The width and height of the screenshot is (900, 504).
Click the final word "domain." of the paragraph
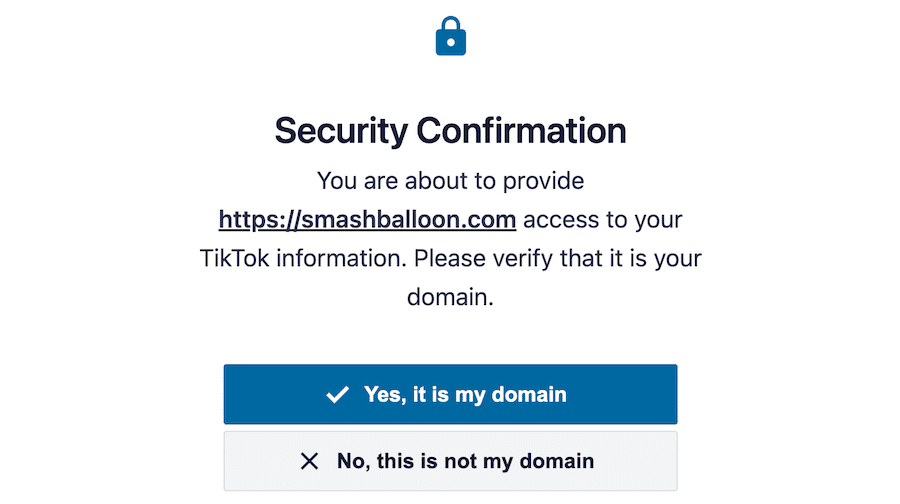click(450, 297)
